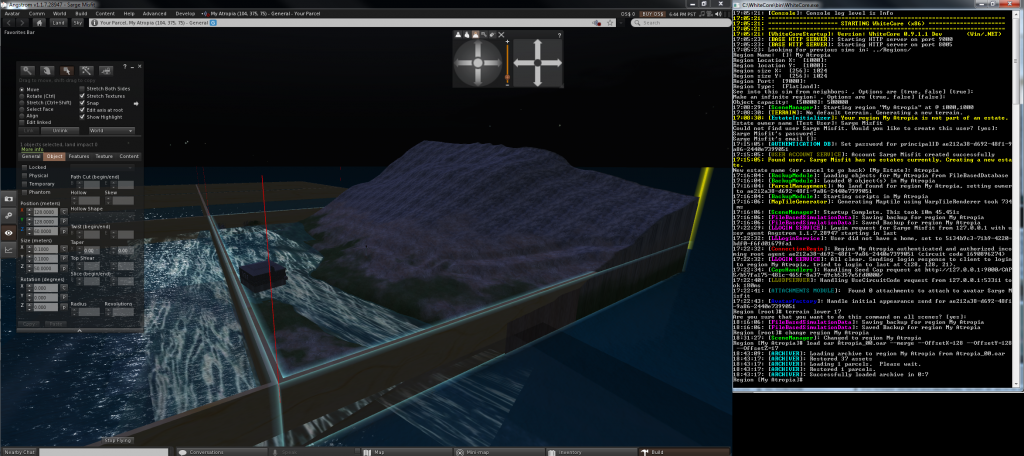
Task: Click the camera zoom-in plus icon
Action: (x=506, y=42)
